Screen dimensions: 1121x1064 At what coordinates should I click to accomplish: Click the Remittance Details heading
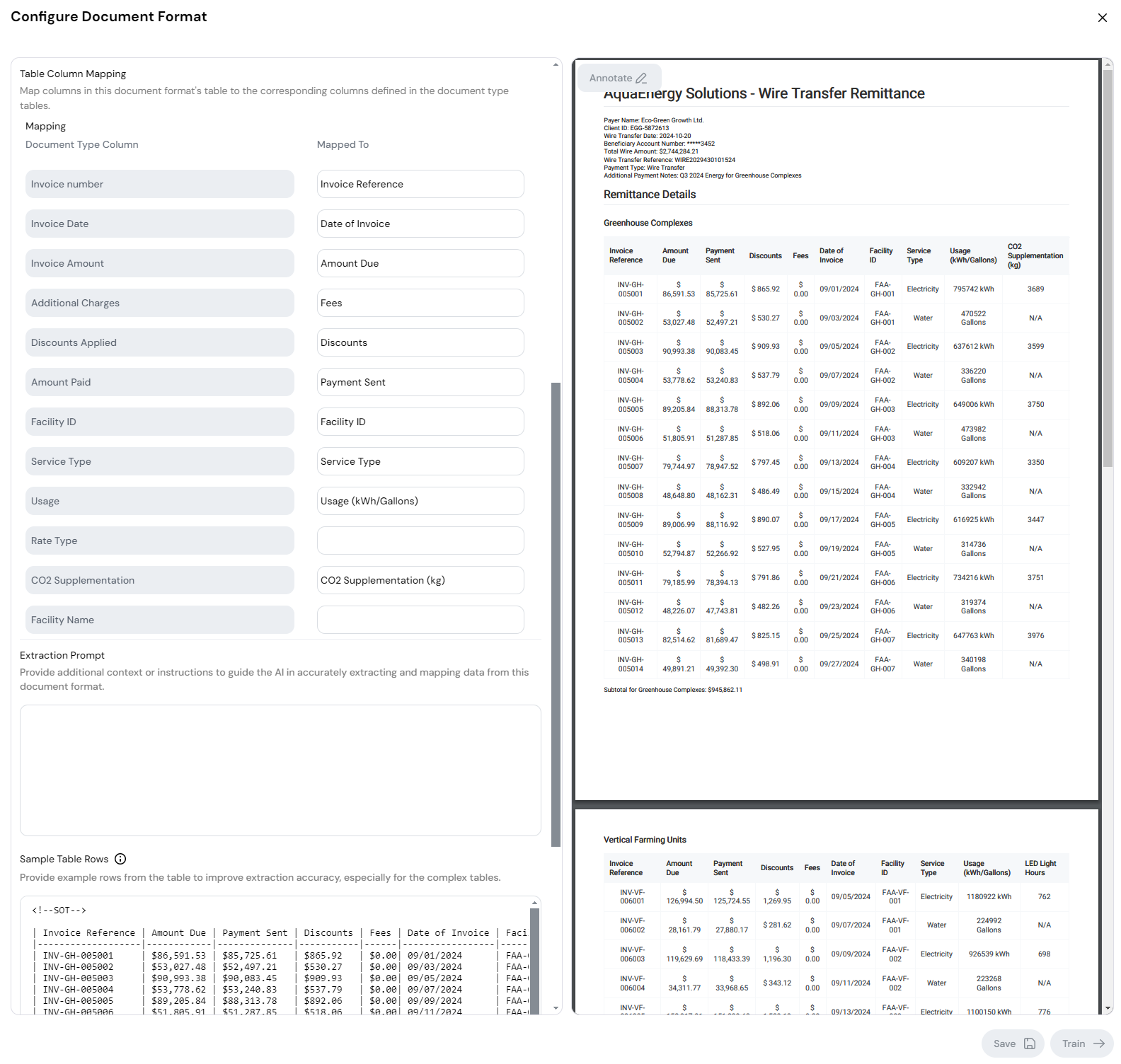click(650, 195)
